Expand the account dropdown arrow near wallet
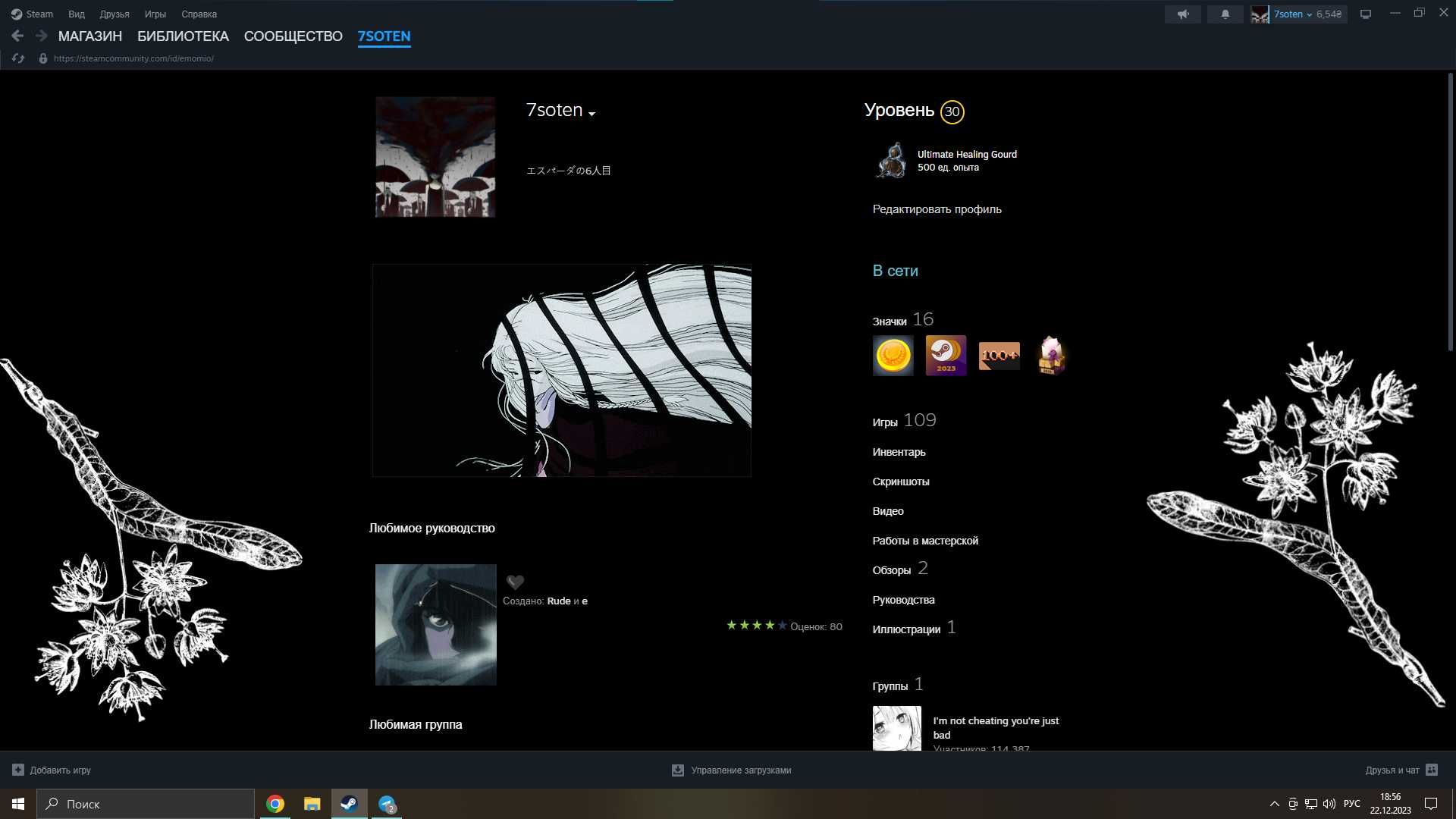The width and height of the screenshot is (1456, 819). [x=1310, y=15]
